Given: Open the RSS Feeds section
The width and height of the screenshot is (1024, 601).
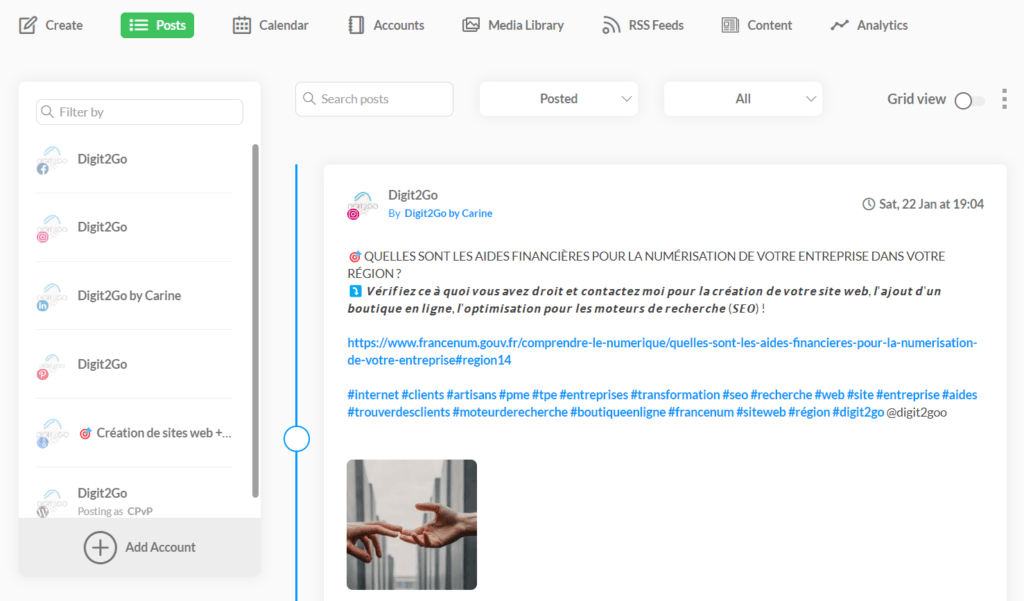Looking at the screenshot, I should point(643,24).
